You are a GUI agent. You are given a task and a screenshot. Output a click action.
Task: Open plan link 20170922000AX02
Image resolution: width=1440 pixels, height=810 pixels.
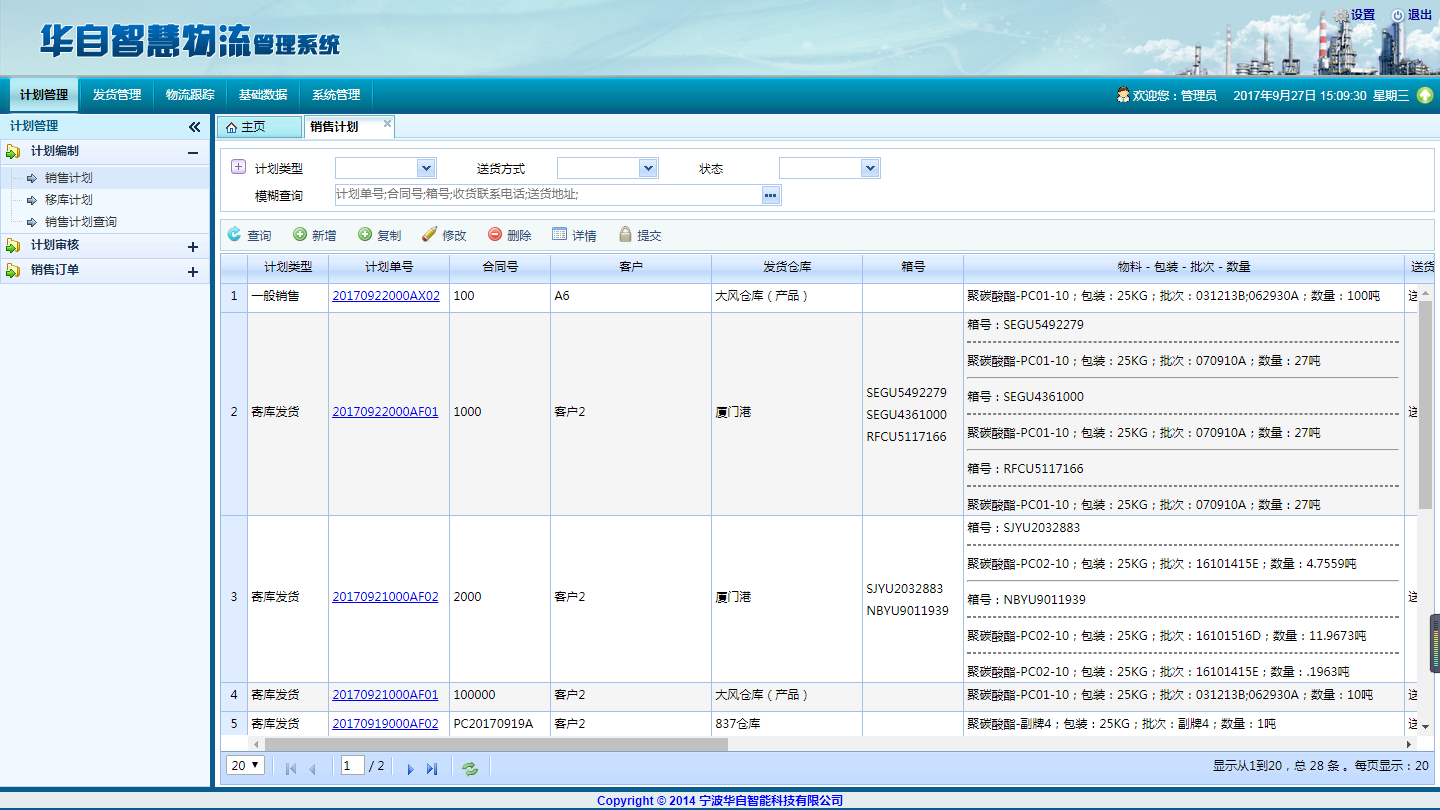click(x=386, y=296)
